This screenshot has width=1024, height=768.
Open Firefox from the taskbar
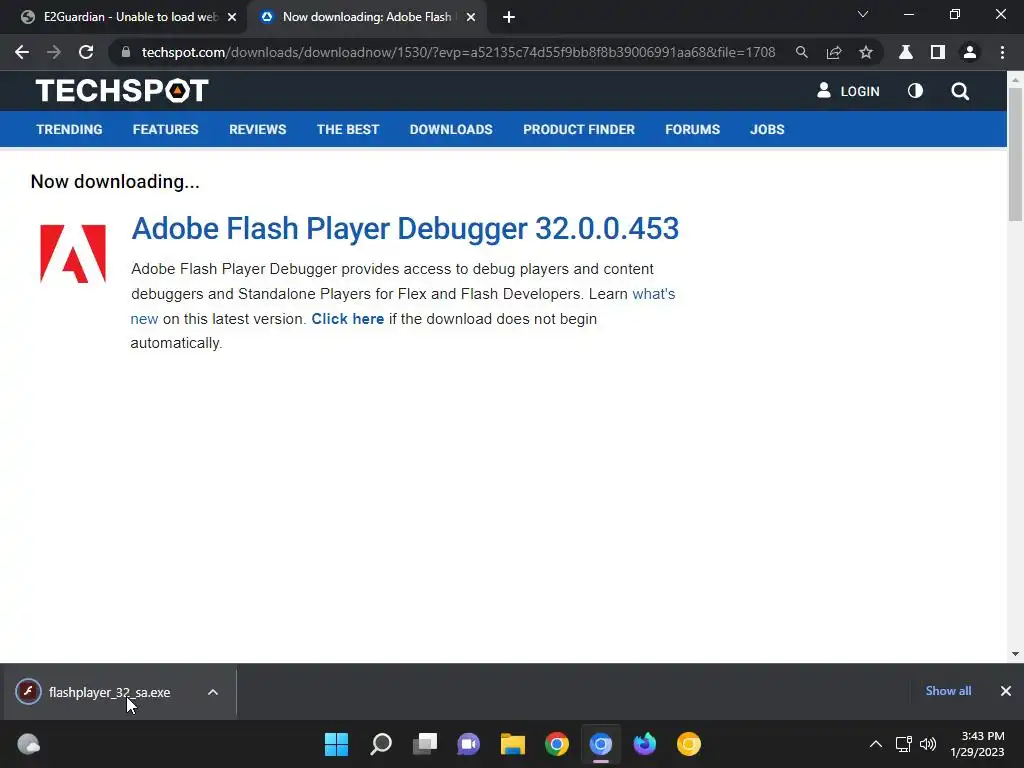pos(645,744)
